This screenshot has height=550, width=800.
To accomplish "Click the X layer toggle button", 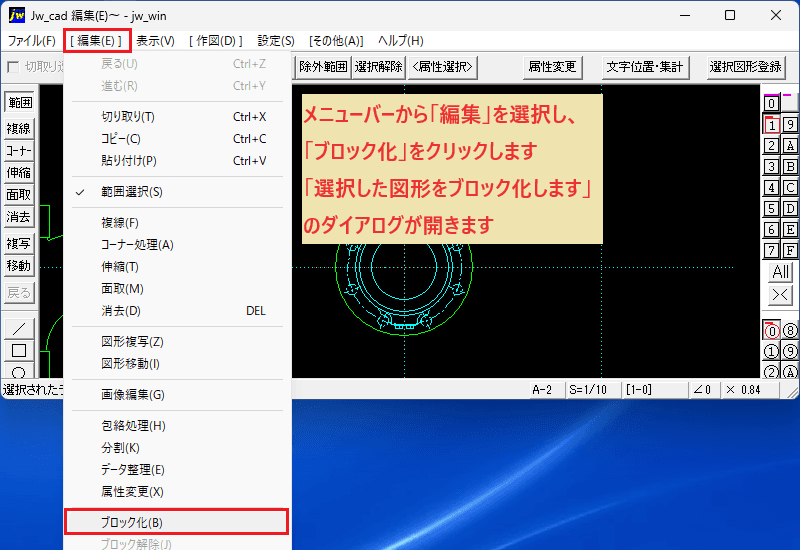I will [780, 295].
